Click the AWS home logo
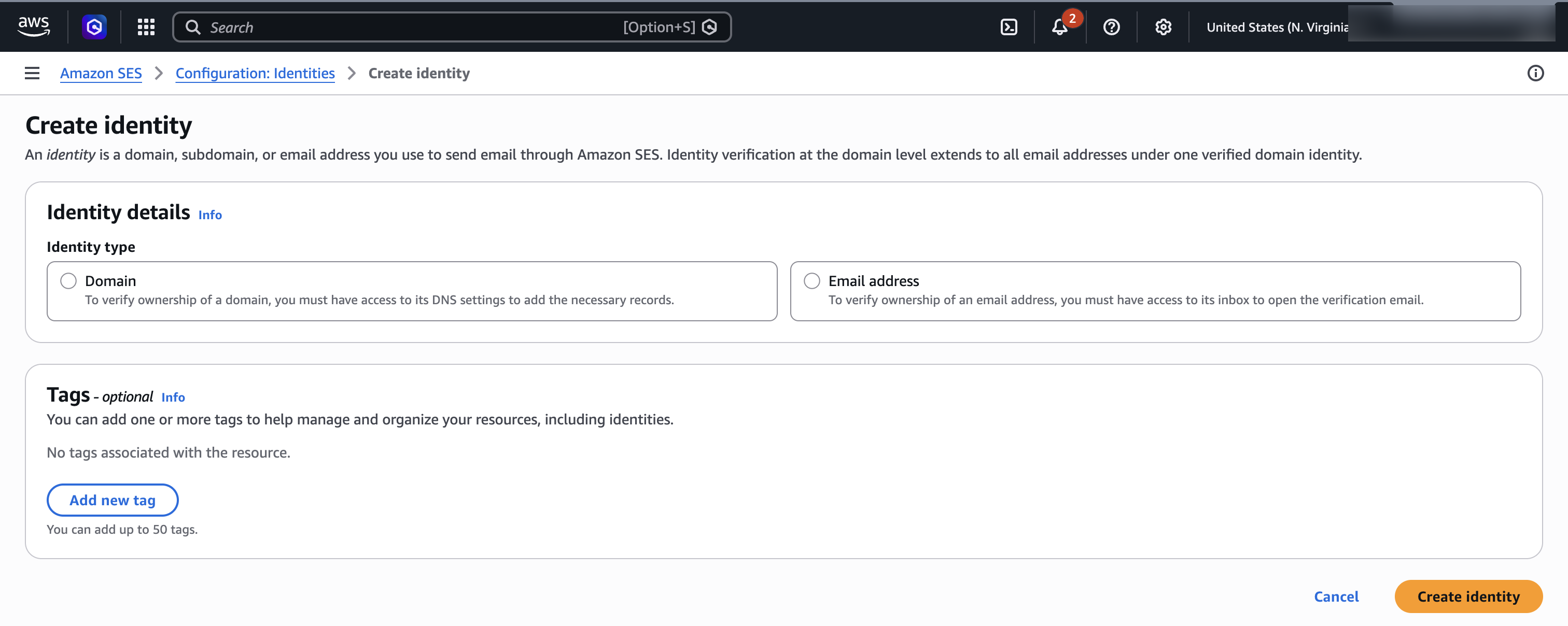Image resolution: width=1568 pixels, height=626 pixels. pyautogui.click(x=34, y=25)
